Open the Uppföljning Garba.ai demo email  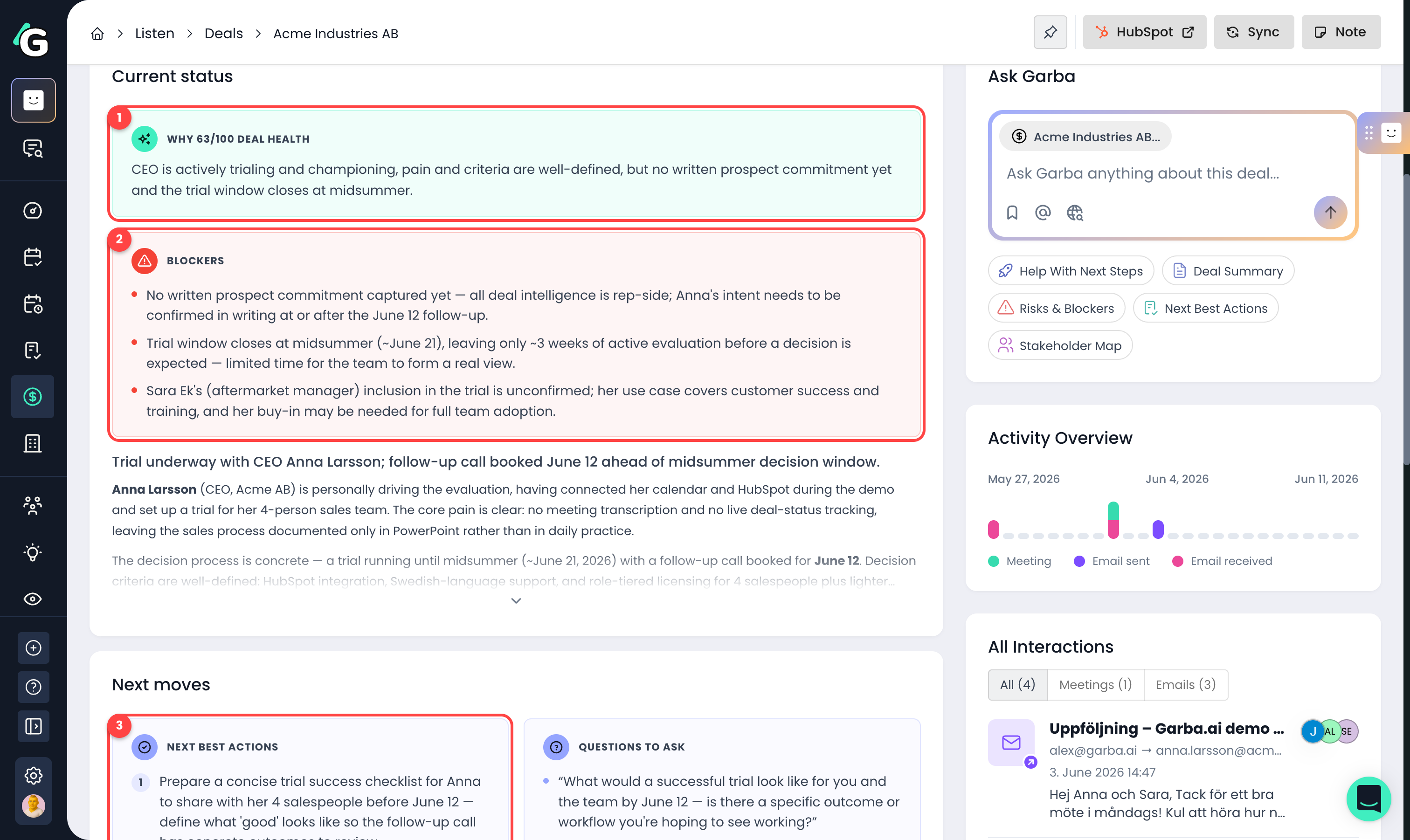click(x=1167, y=729)
